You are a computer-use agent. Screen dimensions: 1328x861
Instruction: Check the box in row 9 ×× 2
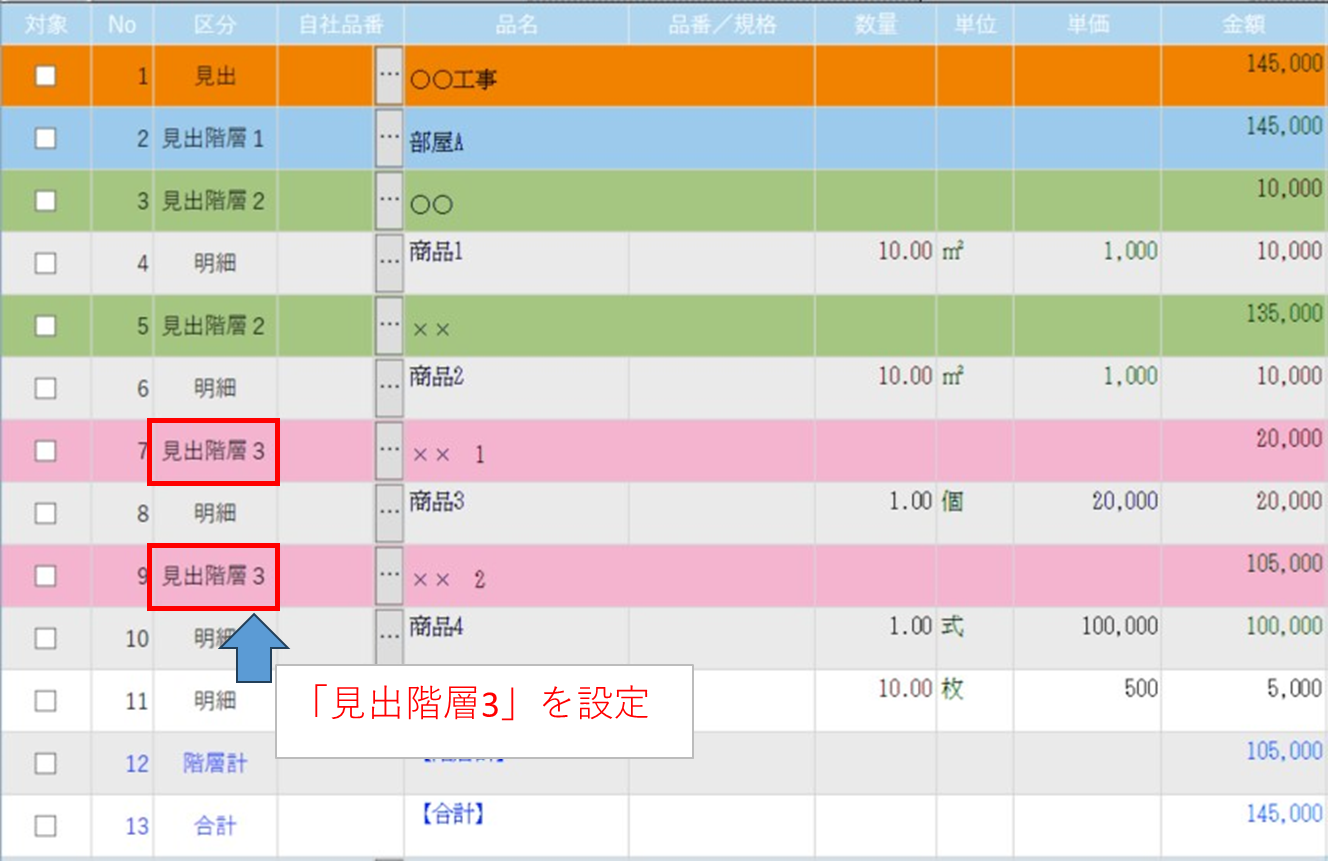[45, 576]
